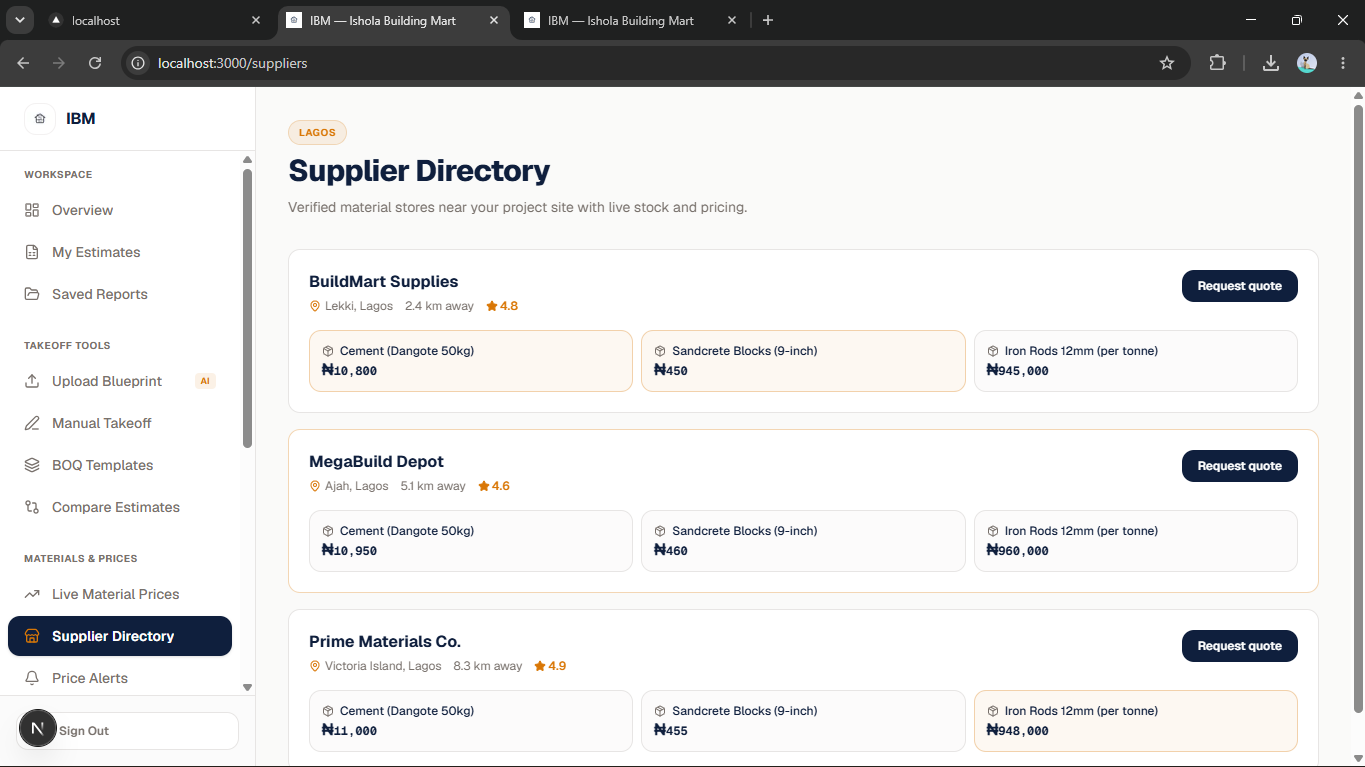Click the Saved Reports folder icon
Viewport: 1365px width, 767px height.
(x=32, y=294)
